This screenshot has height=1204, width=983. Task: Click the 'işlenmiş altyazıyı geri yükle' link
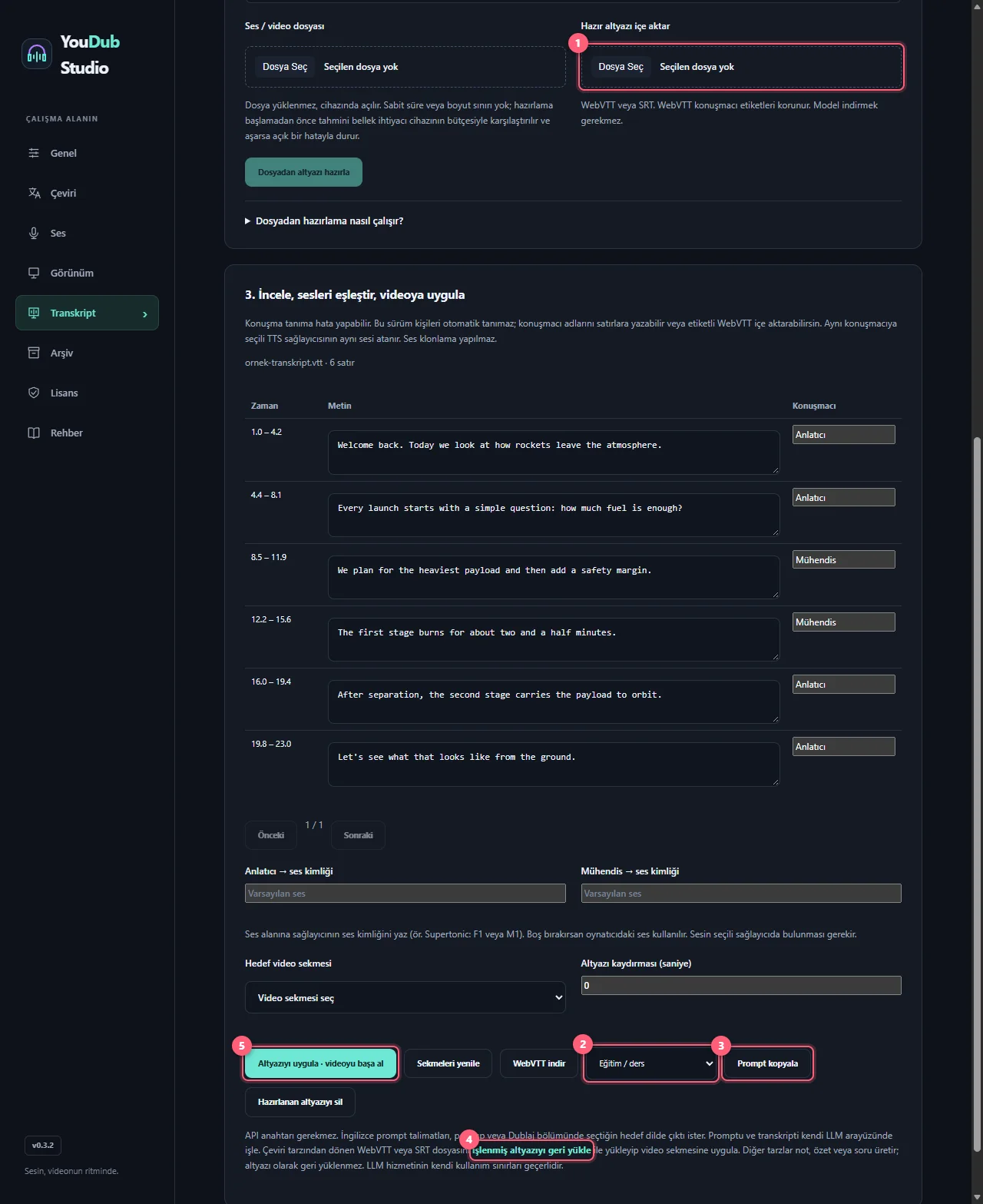531,1150
